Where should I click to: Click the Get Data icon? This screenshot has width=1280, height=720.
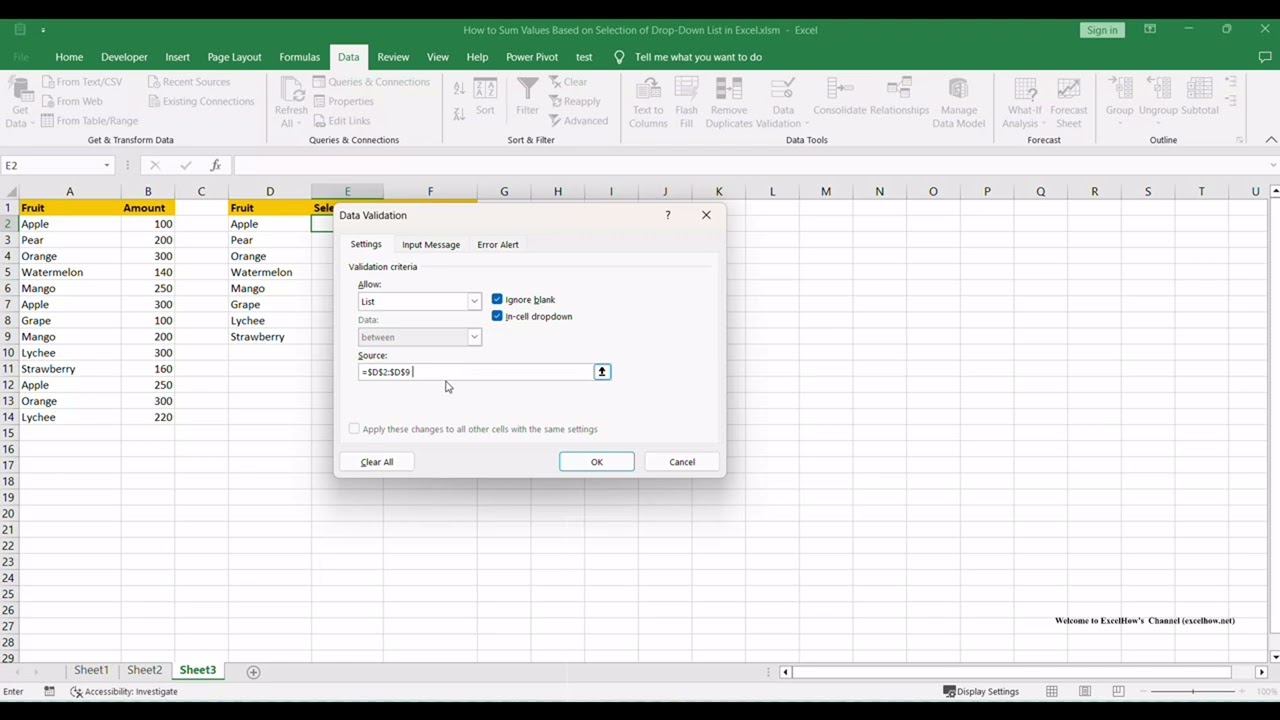click(x=19, y=90)
